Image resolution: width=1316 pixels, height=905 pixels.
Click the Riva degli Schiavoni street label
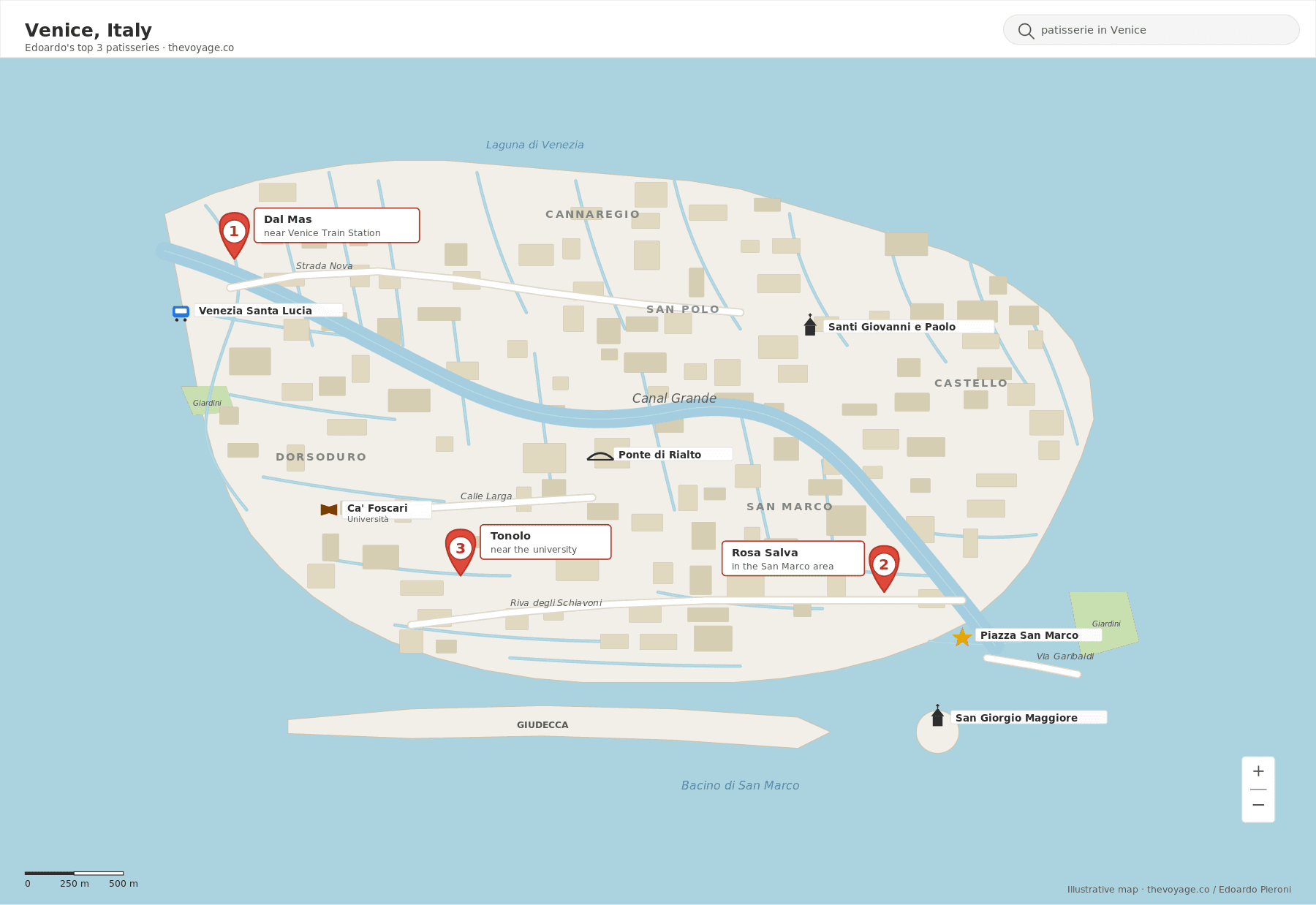(556, 603)
